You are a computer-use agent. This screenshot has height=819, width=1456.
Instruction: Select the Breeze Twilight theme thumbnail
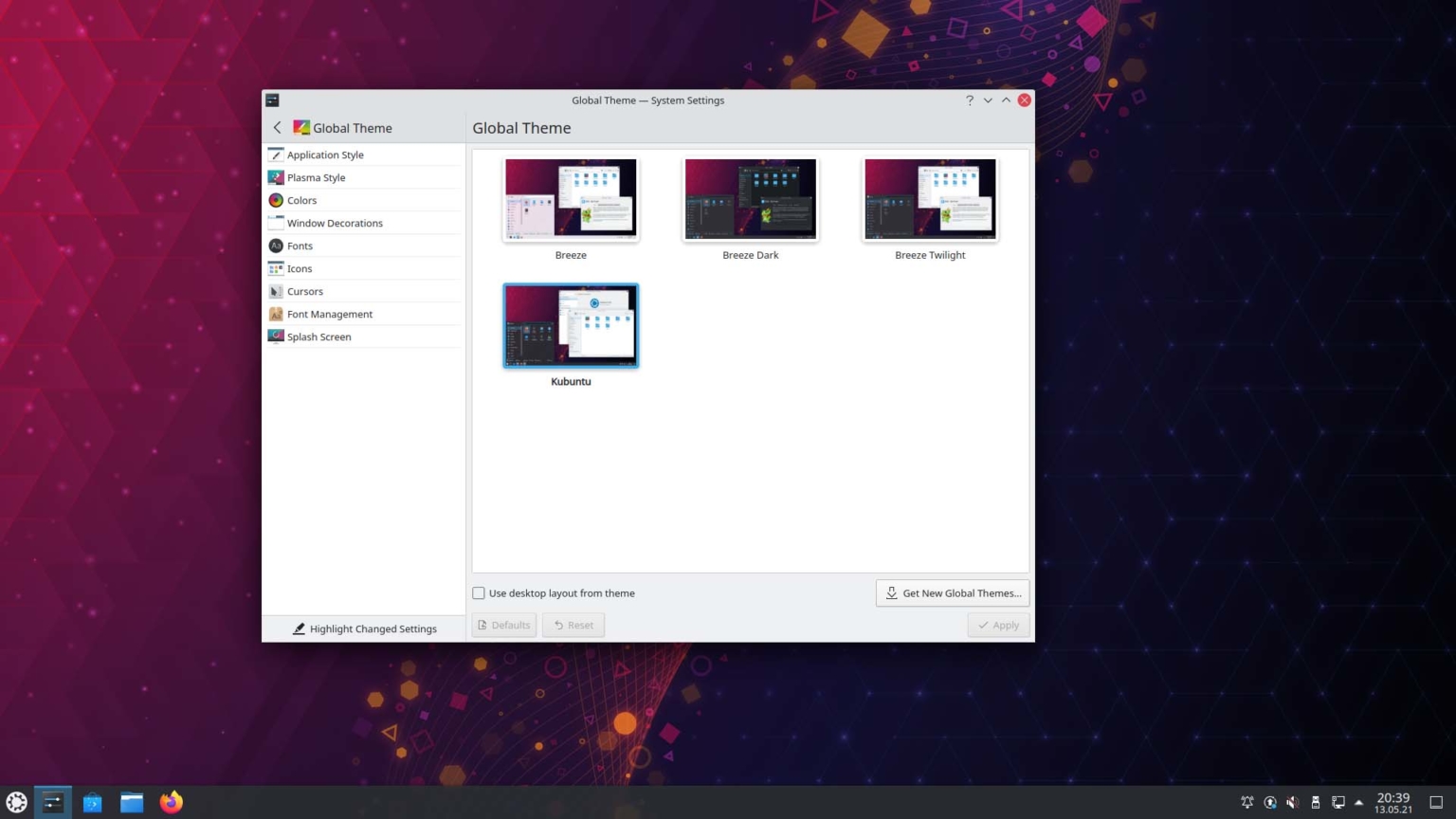(x=930, y=199)
